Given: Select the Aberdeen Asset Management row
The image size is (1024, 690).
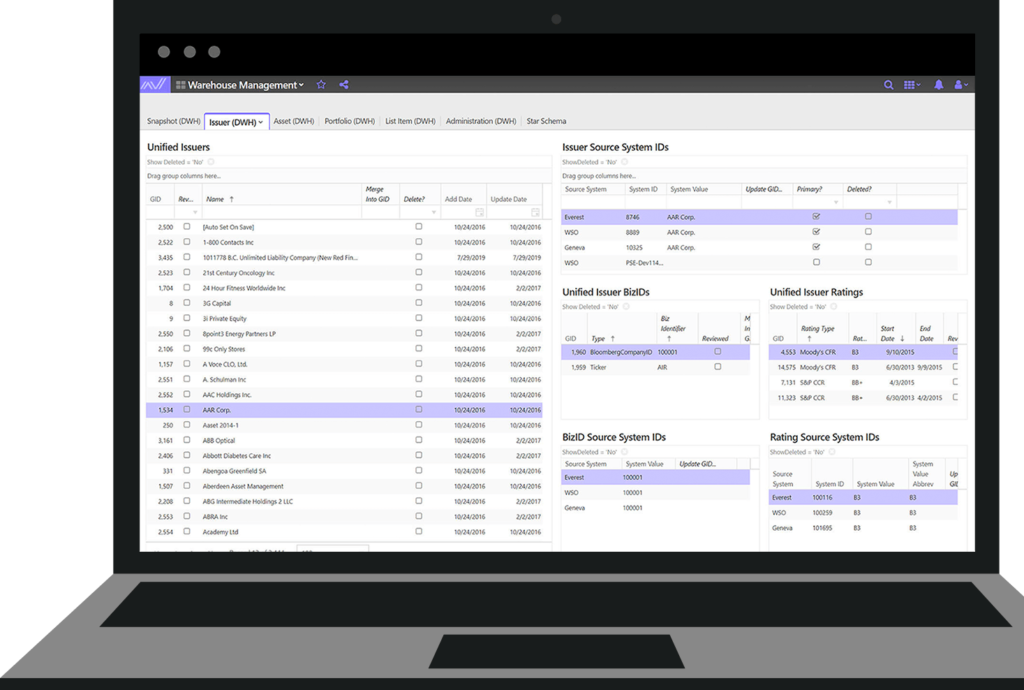Looking at the screenshot, I should click(344, 486).
